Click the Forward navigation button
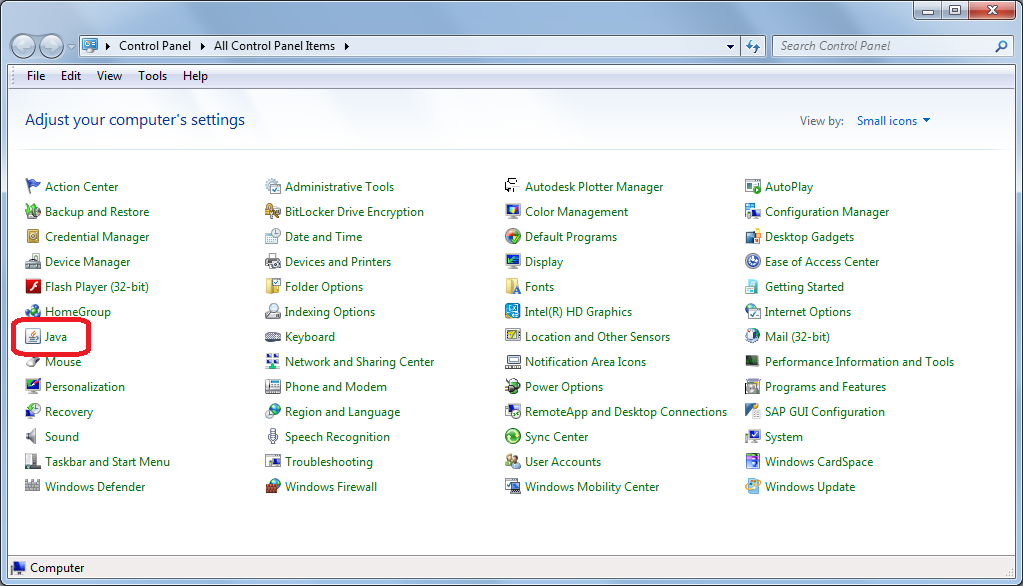 [x=51, y=46]
